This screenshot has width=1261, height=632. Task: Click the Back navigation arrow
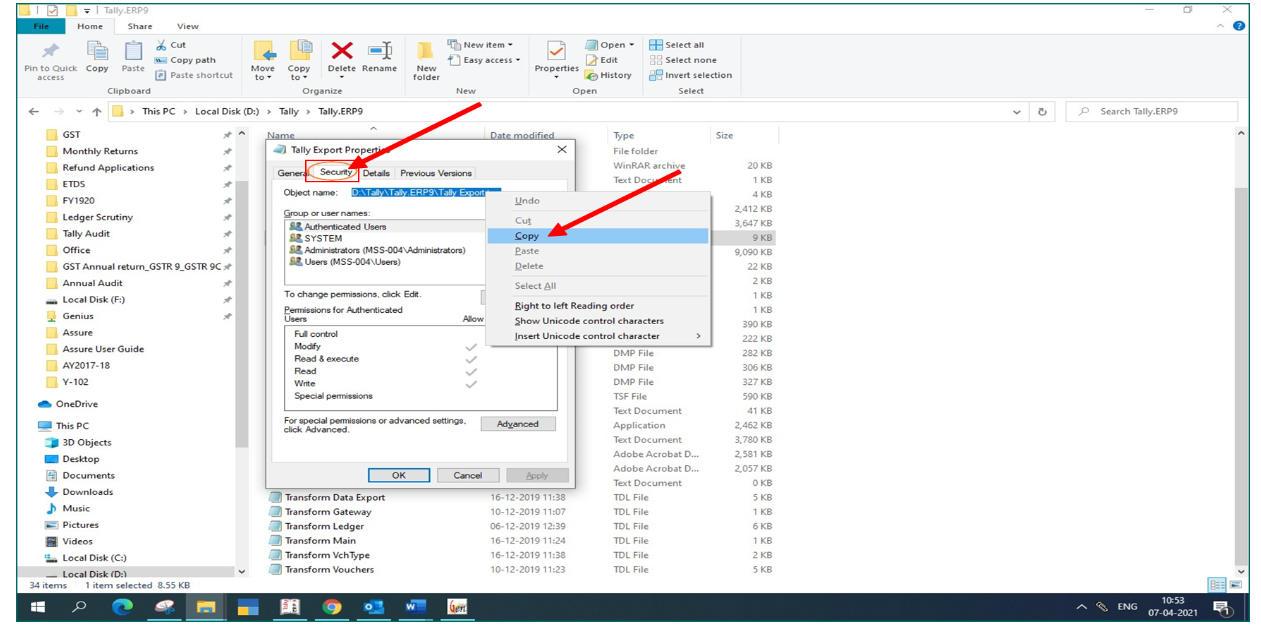tap(34, 112)
